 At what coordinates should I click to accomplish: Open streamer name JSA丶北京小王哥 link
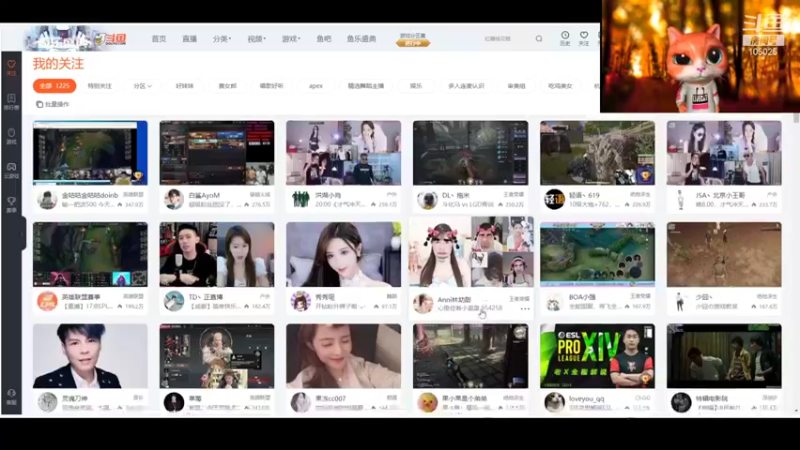[720, 195]
